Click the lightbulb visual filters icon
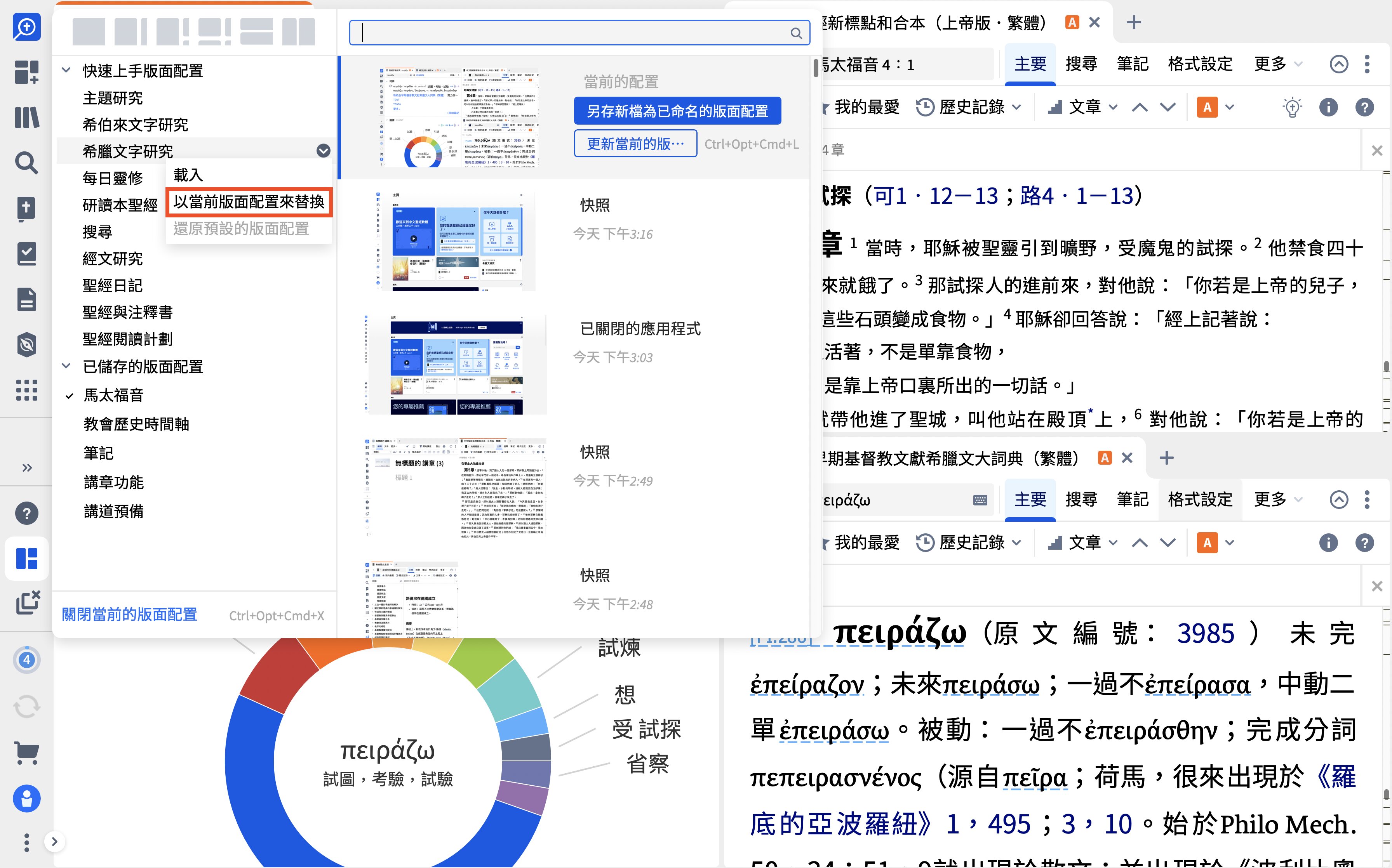1392x868 pixels. (x=1291, y=108)
